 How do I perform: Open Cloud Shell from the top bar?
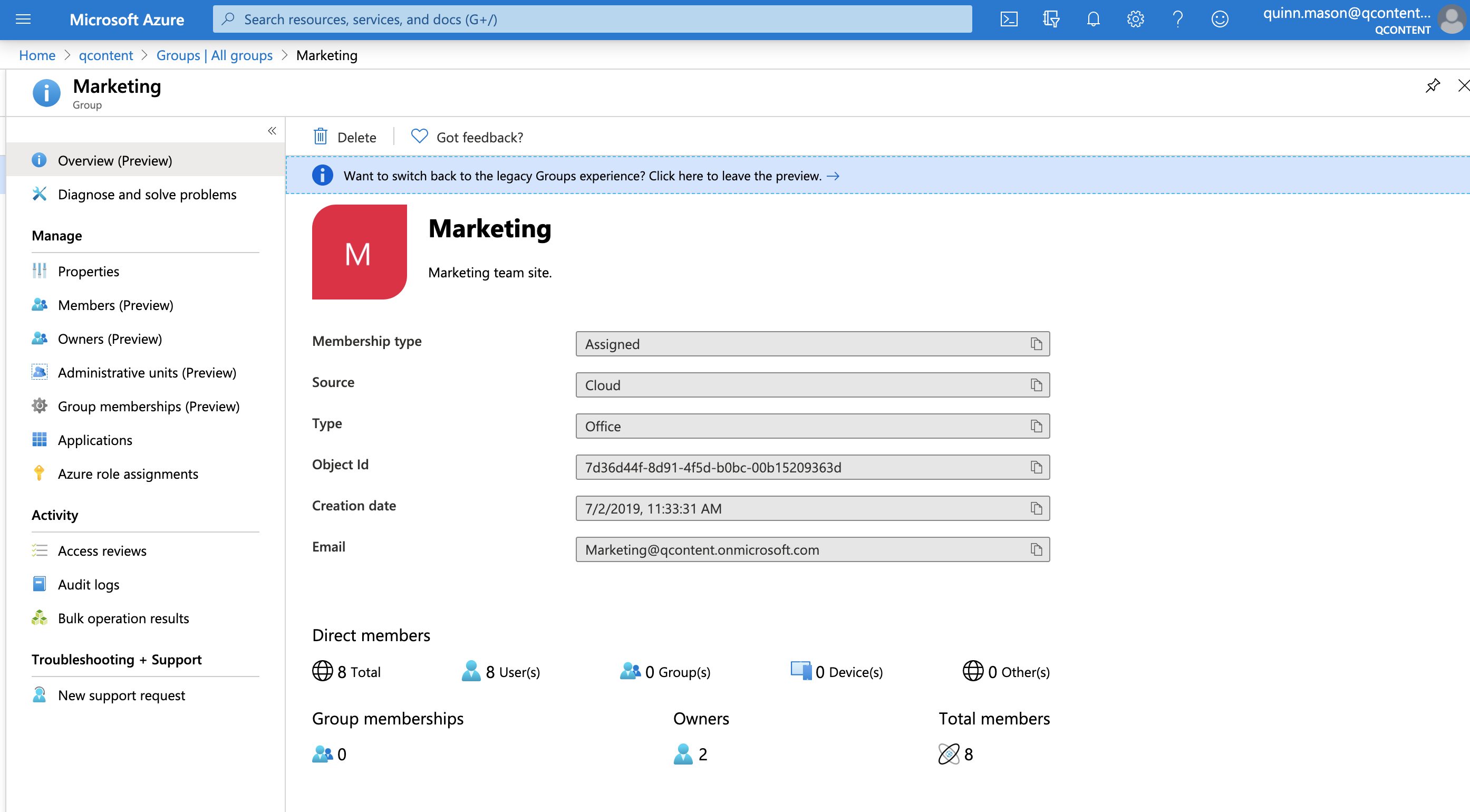(x=1008, y=20)
